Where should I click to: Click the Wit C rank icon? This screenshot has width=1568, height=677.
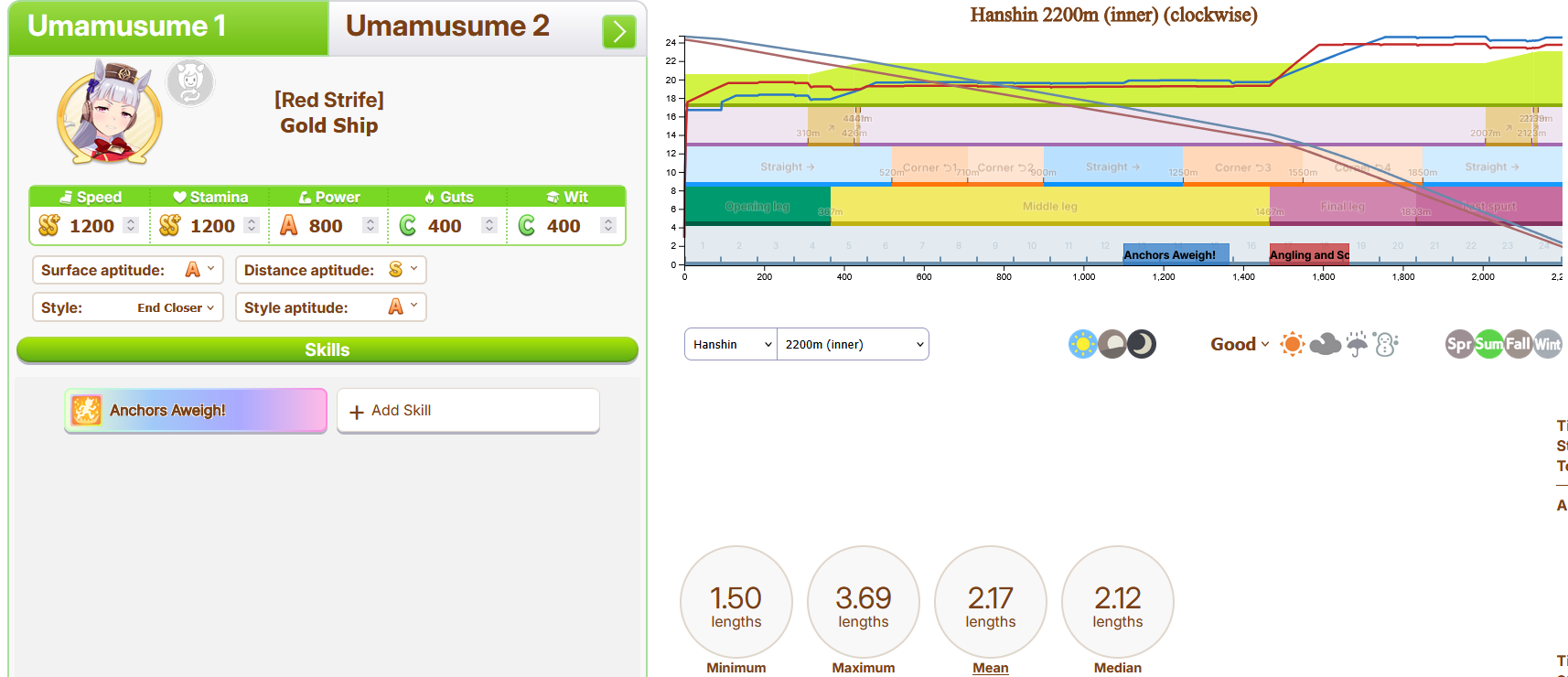click(527, 225)
